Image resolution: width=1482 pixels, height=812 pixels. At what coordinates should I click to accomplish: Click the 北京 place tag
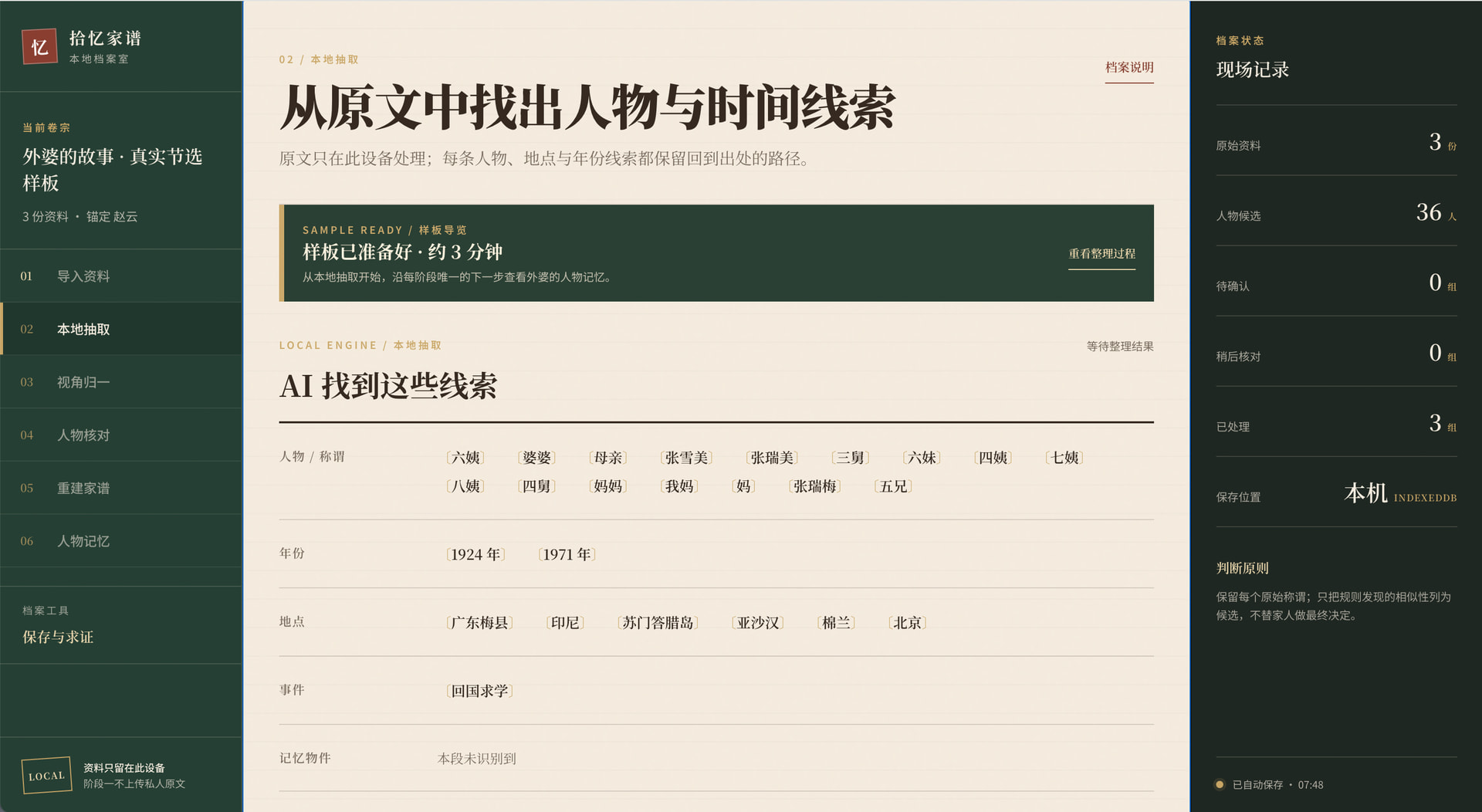[x=907, y=623]
